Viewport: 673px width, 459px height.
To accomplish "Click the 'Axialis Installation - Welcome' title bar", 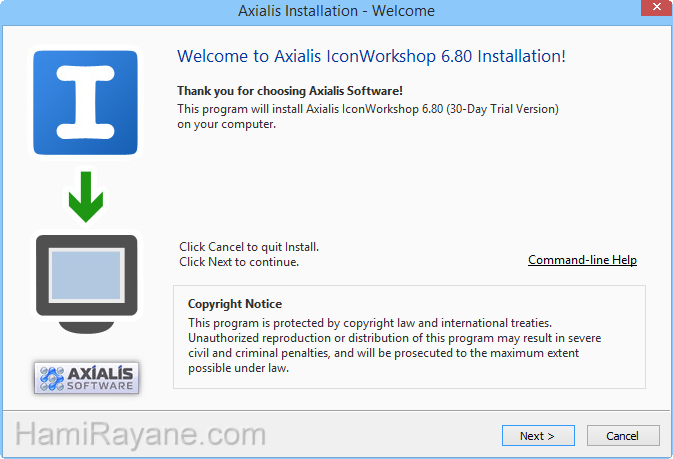I will point(336,11).
